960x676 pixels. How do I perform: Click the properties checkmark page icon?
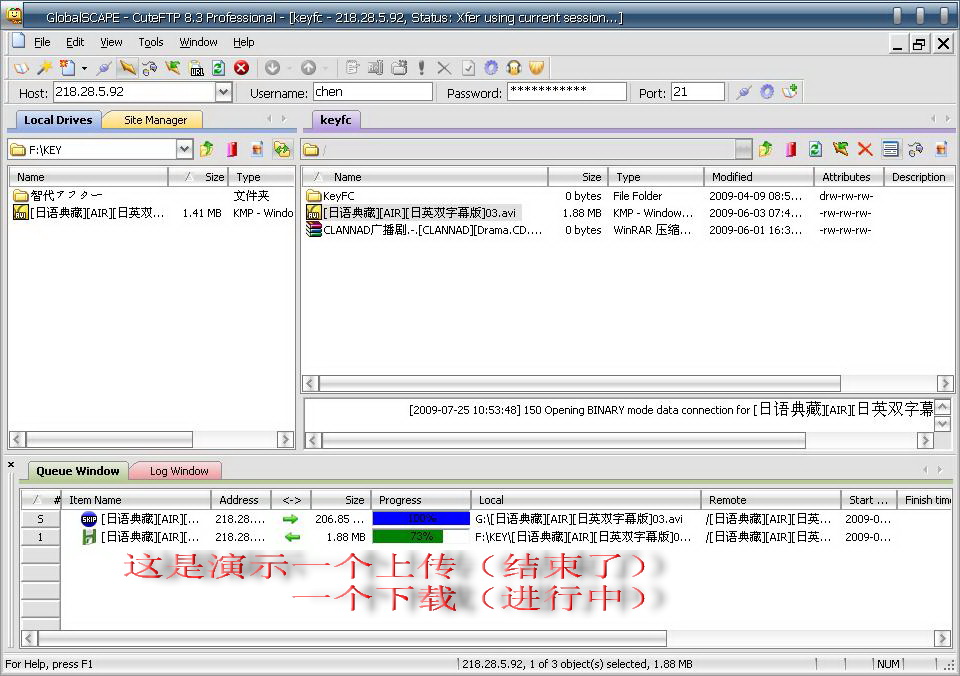pyautogui.click(x=468, y=67)
